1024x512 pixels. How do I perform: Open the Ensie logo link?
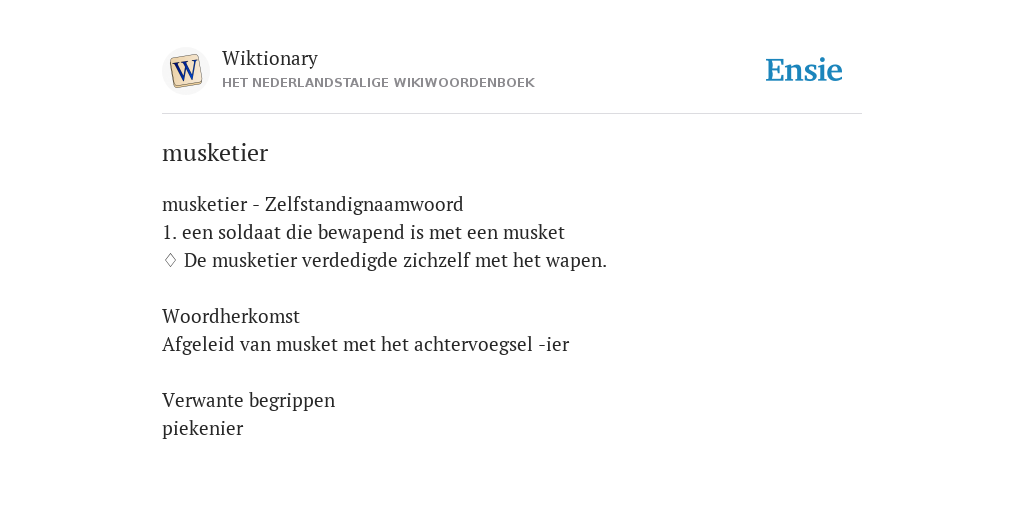(x=803, y=70)
